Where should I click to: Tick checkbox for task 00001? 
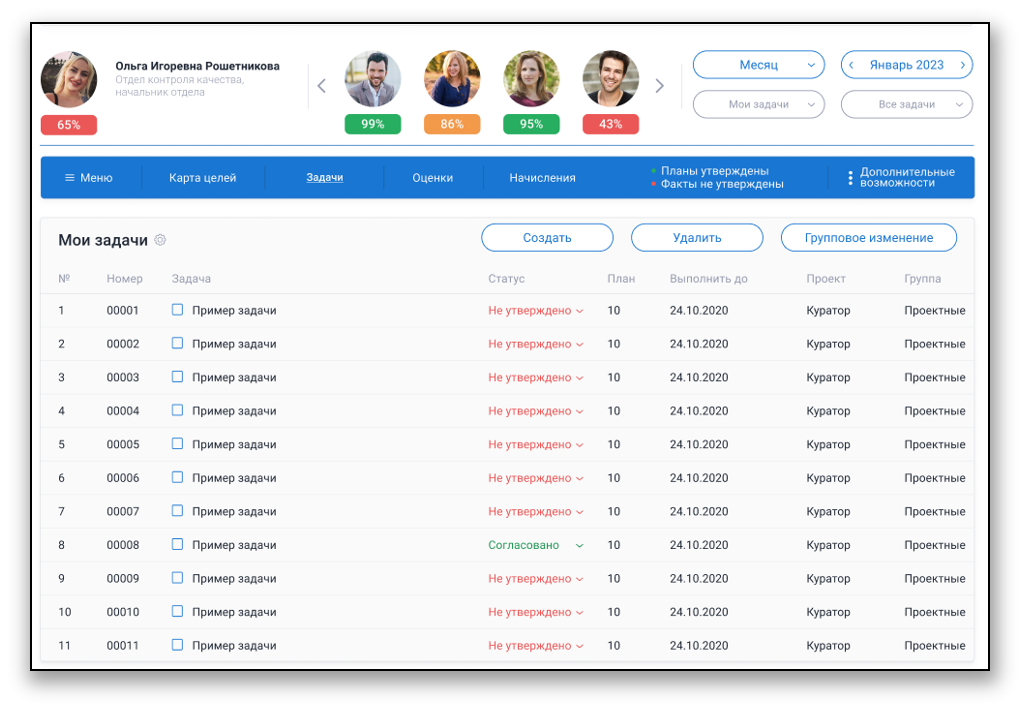[177, 310]
